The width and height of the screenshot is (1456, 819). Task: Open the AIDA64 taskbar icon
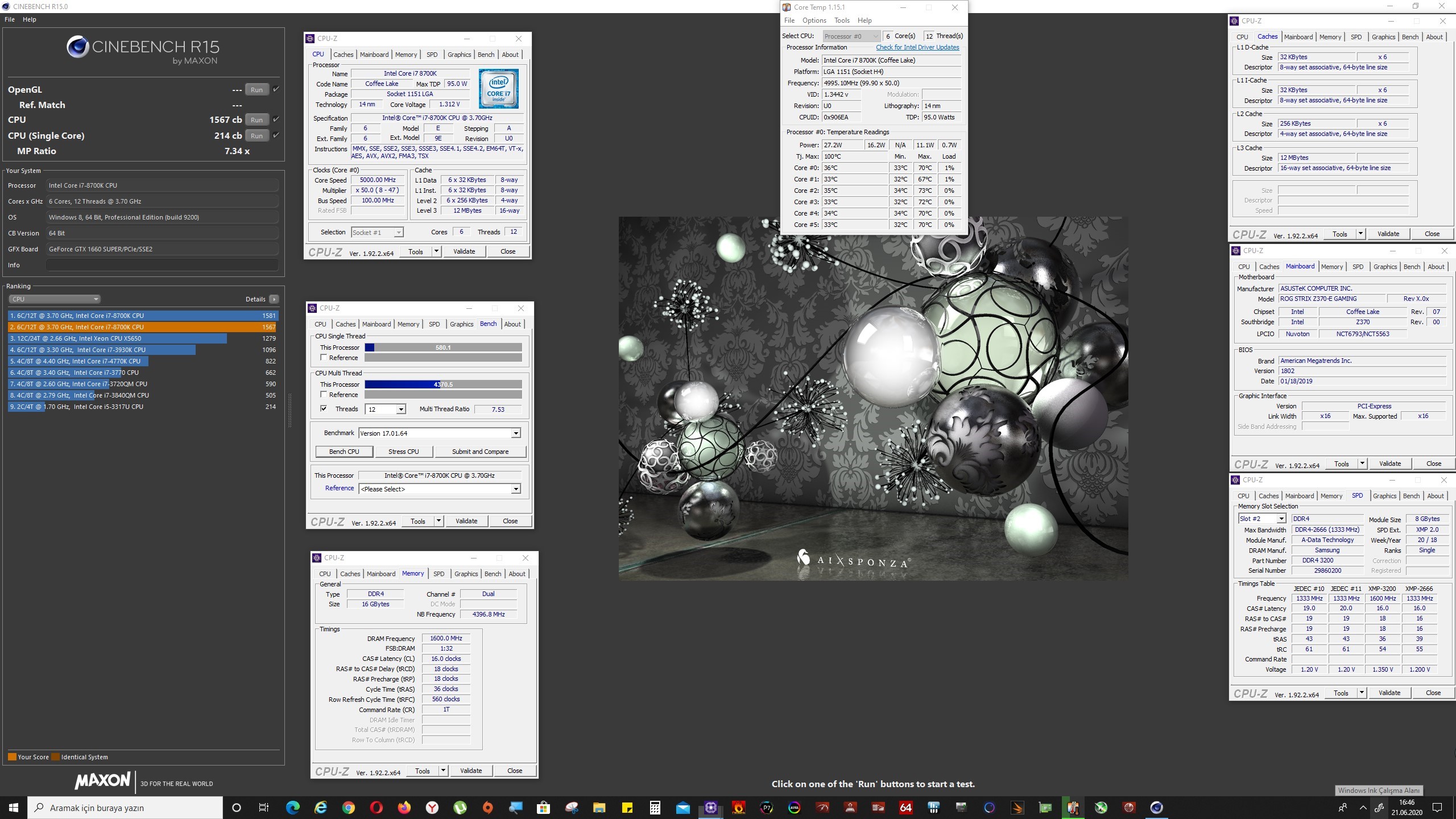[x=906, y=808]
